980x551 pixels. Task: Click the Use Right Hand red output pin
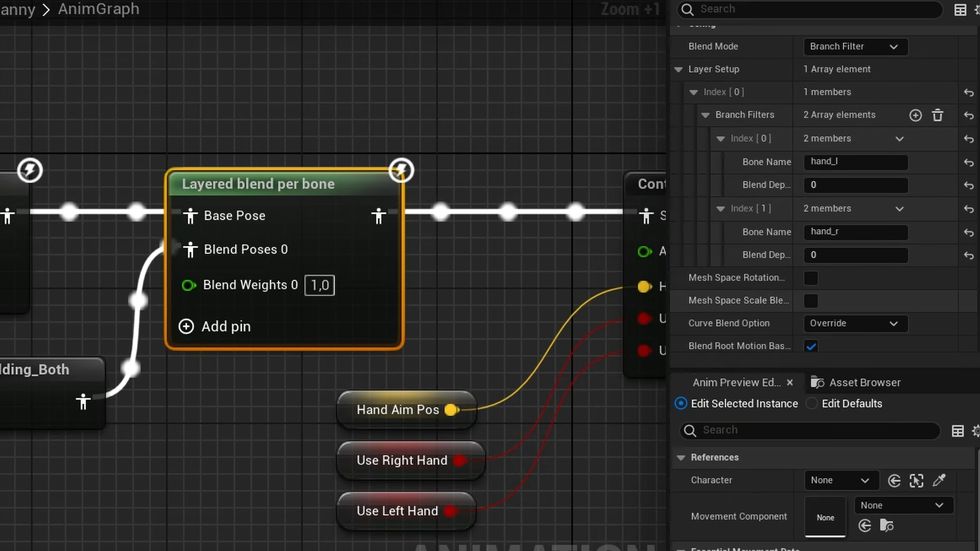point(460,460)
